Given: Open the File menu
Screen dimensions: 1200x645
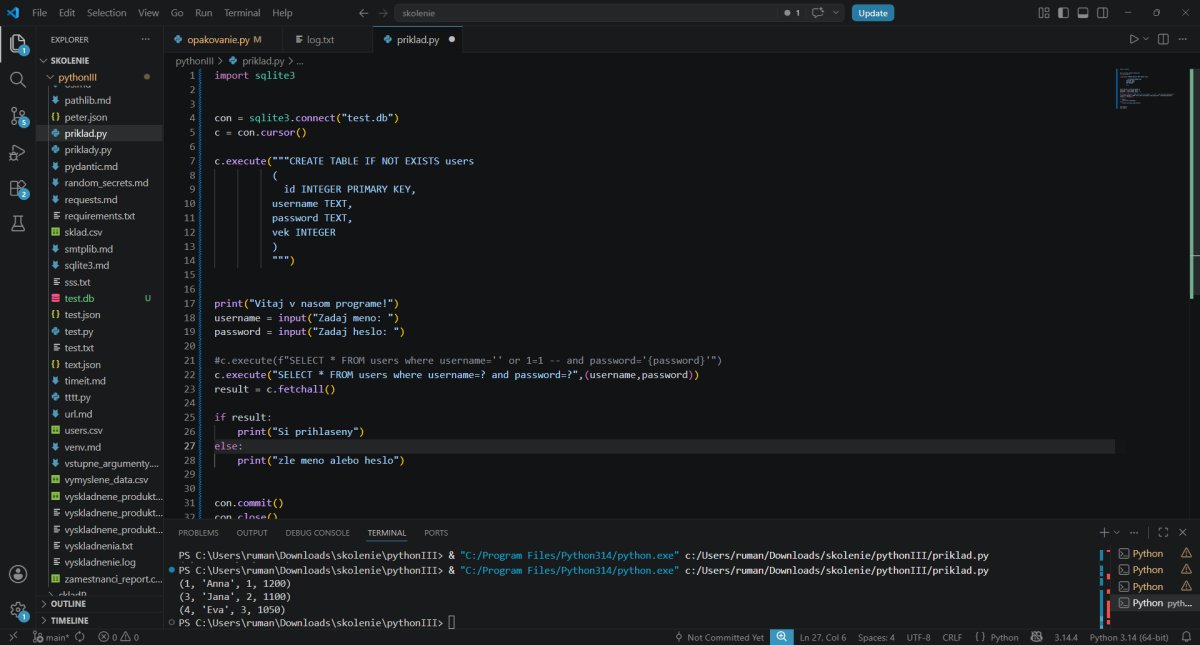Looking at the screenshot, I should coord(39,13).
